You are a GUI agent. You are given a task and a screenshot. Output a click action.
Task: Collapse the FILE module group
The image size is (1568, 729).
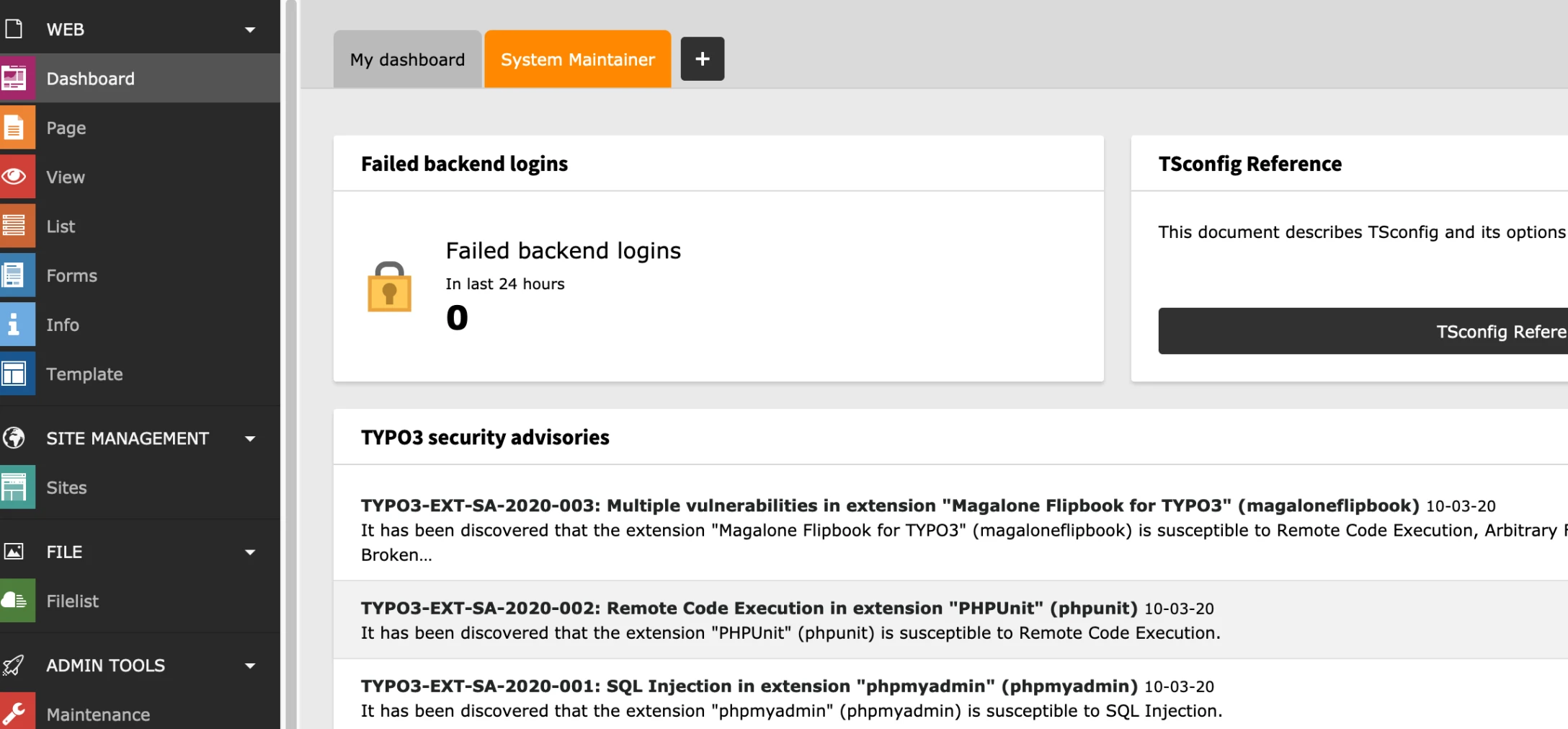point(250,552)
